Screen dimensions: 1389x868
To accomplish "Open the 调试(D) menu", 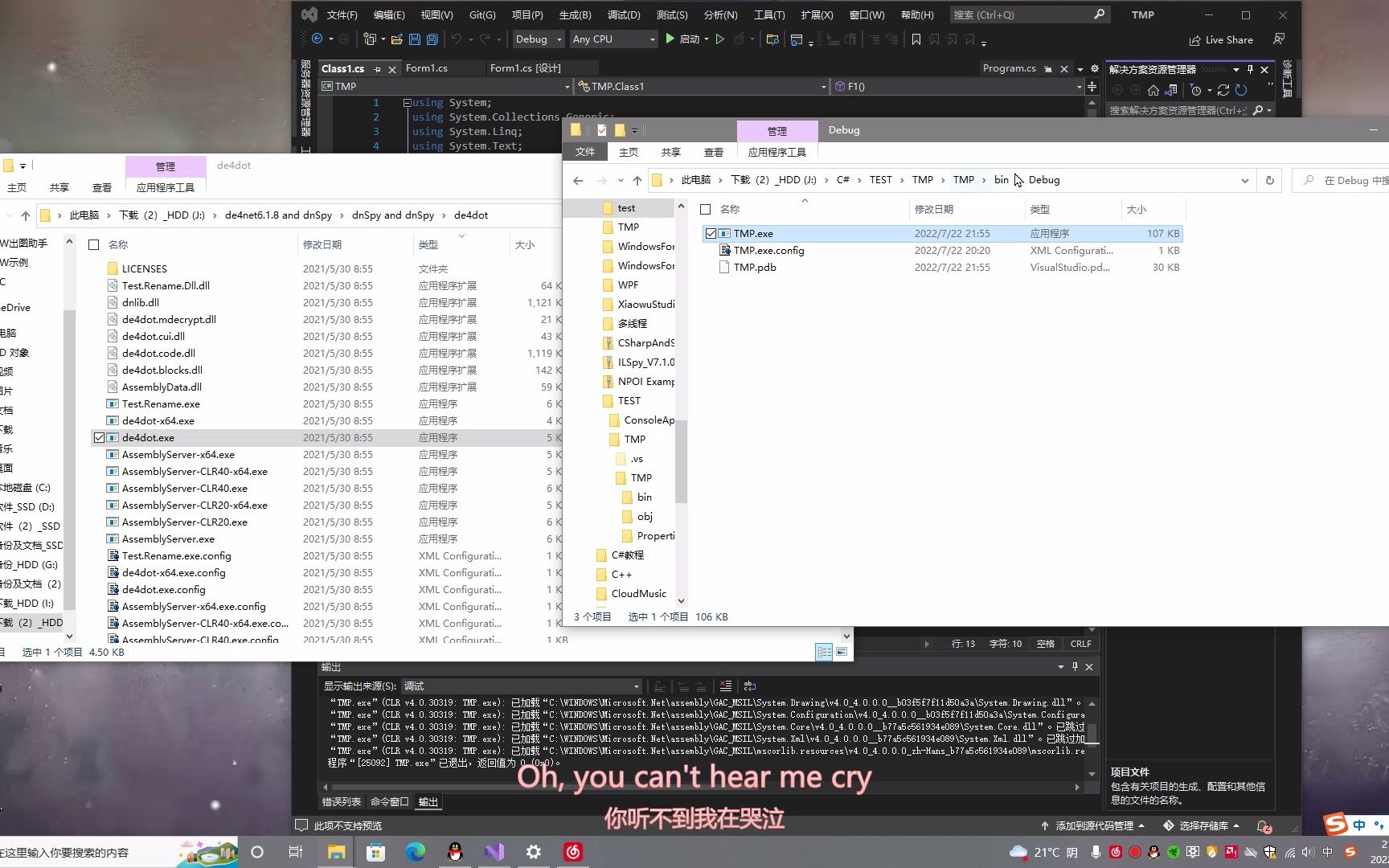I will click(624, 14).
